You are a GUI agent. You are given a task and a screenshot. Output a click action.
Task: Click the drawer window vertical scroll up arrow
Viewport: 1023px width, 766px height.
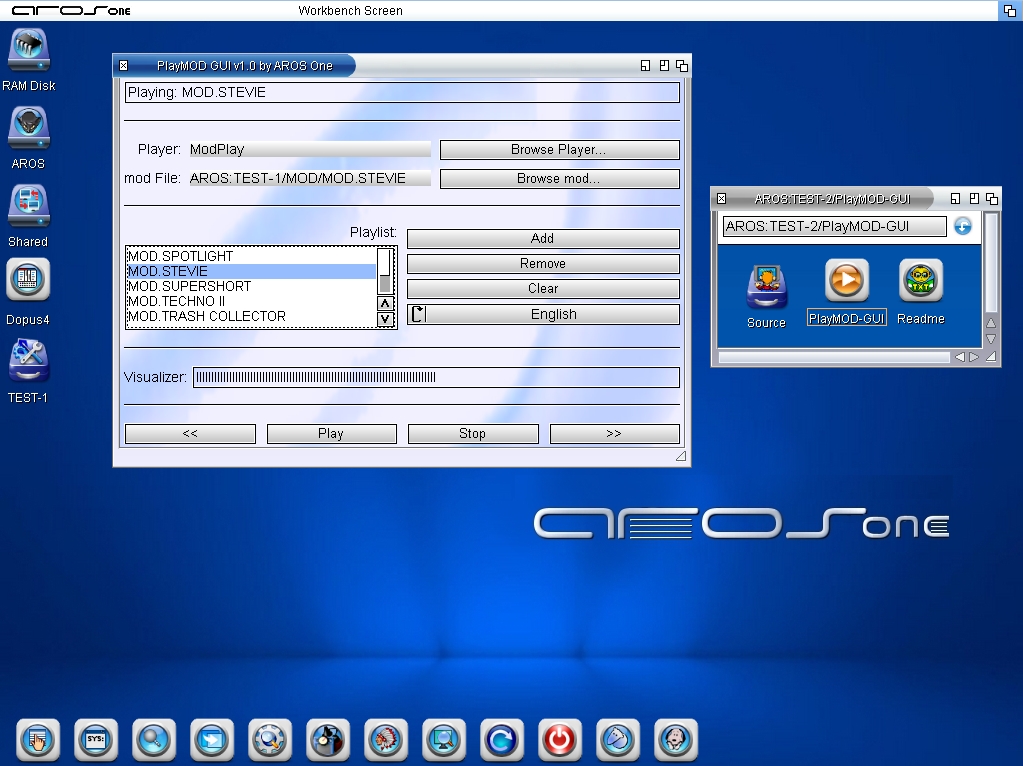click(x=991, y=323)
